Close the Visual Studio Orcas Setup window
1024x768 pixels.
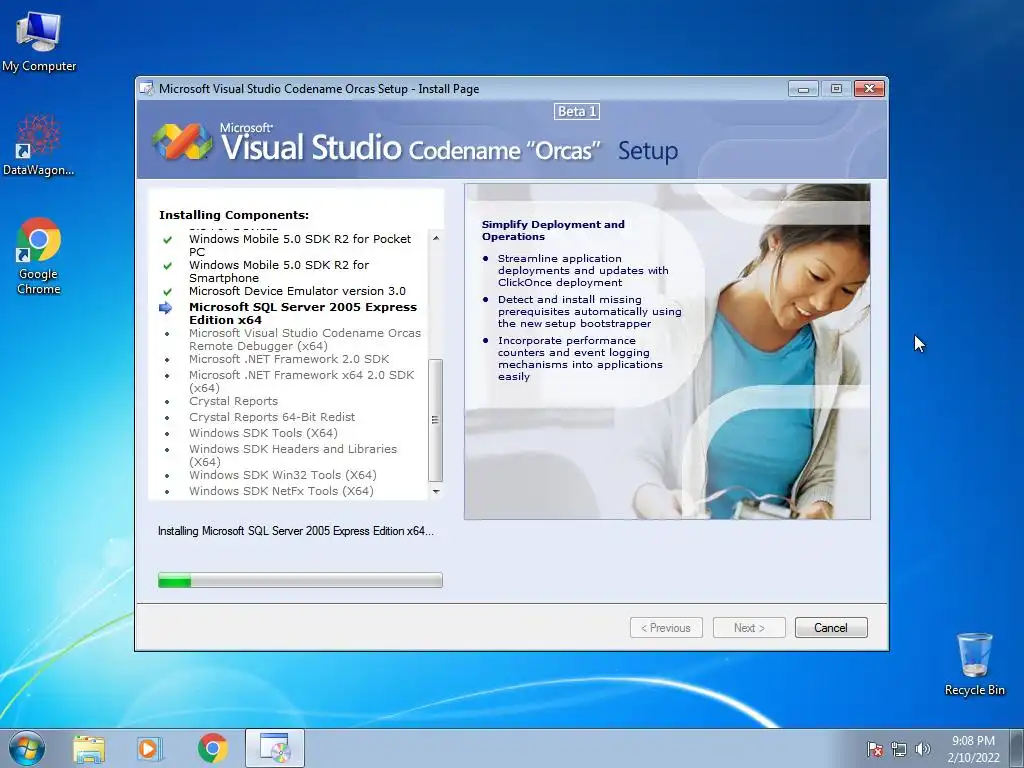click(x=869, y=89)
